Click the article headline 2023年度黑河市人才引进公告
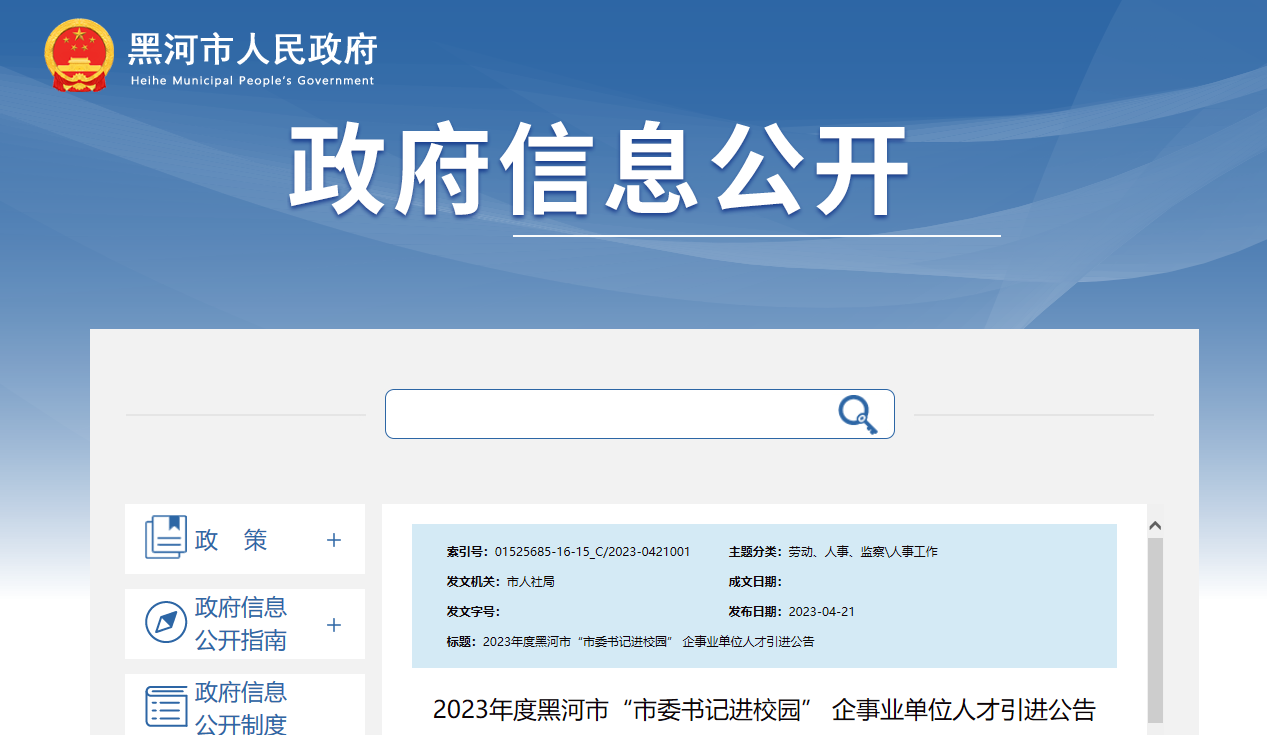Screen dimensions: 1267x735 coord(764,710)
